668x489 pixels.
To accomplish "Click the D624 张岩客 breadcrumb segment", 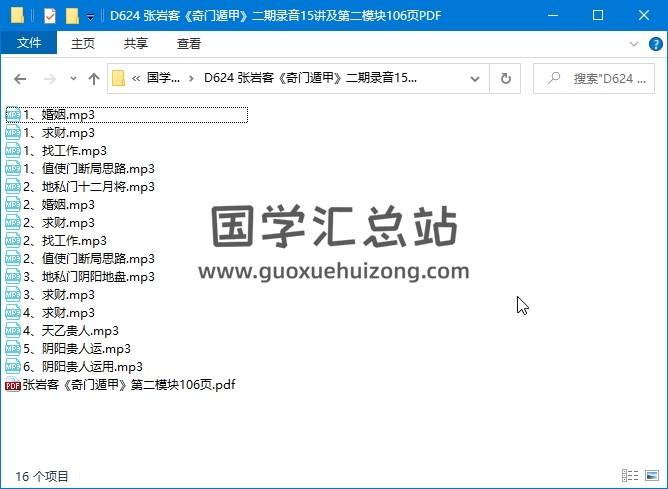I will point(310,78).
